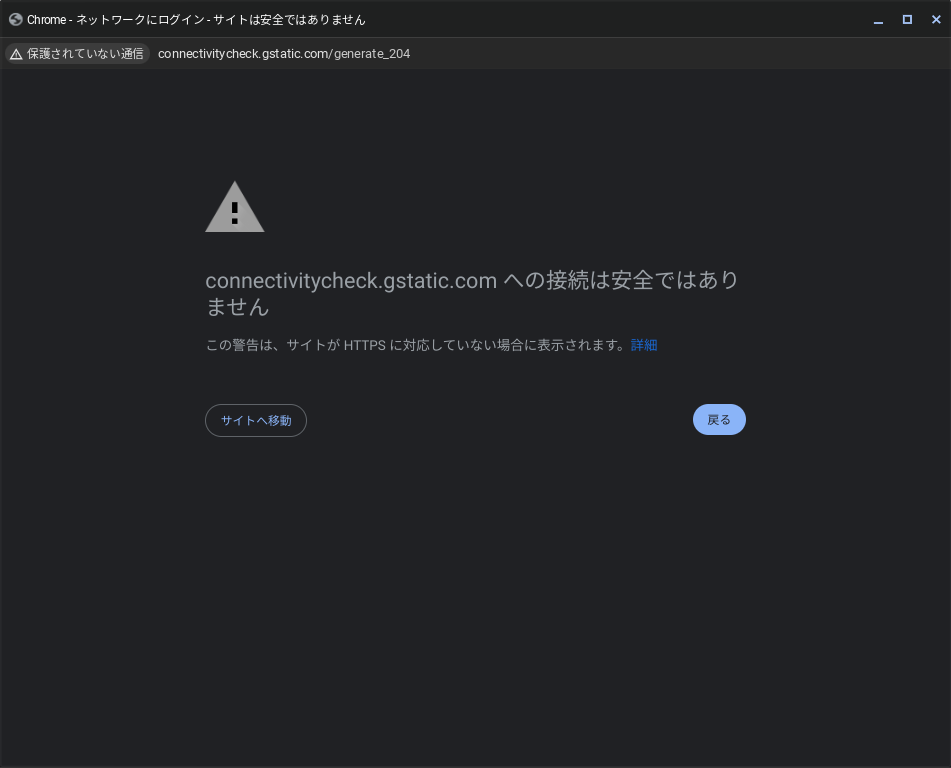Close the ネットワークにログイン window

(936, 20)
